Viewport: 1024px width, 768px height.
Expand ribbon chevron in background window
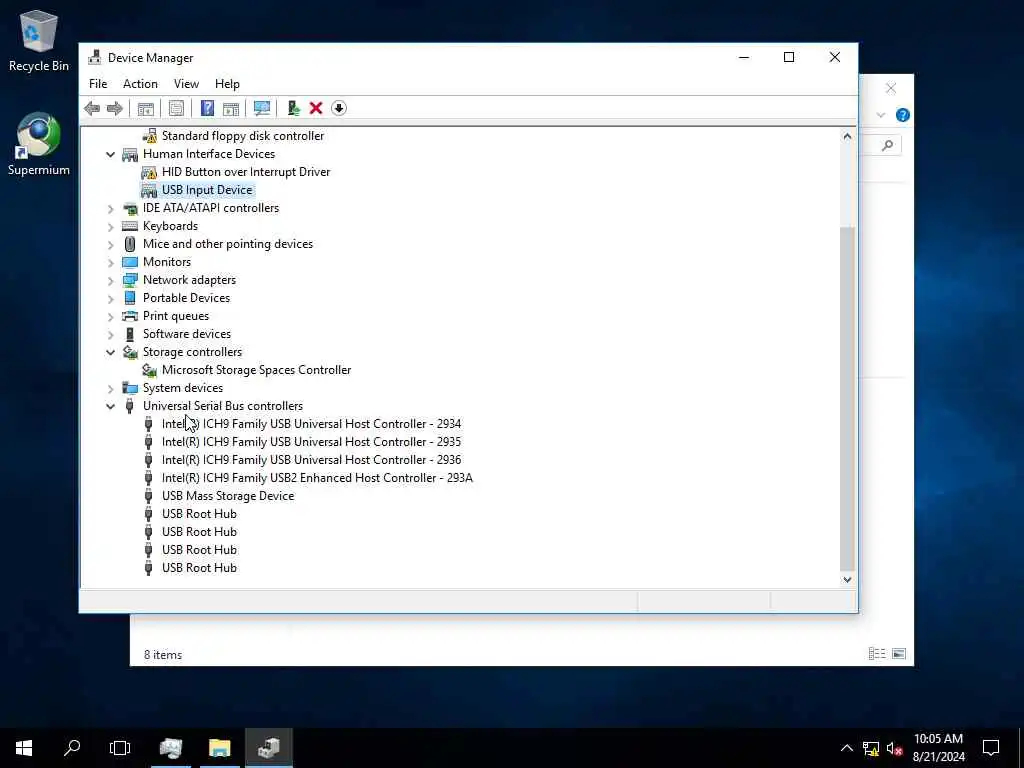(880, 115)
